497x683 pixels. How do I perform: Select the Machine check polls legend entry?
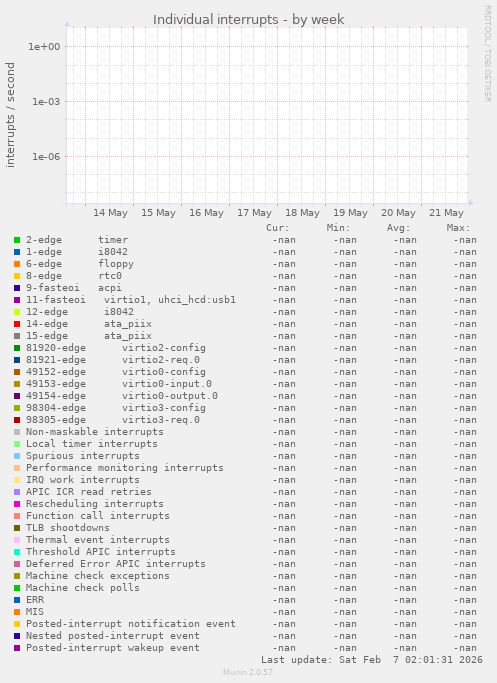coord(83,588)
